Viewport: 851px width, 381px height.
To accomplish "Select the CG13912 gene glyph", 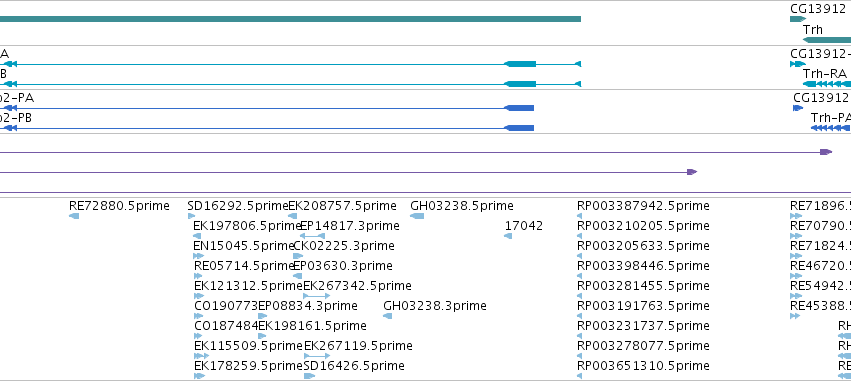I will point(798,19).
